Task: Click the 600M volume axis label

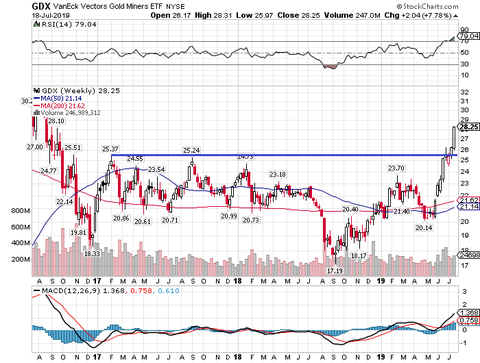Action: (21, 227)
